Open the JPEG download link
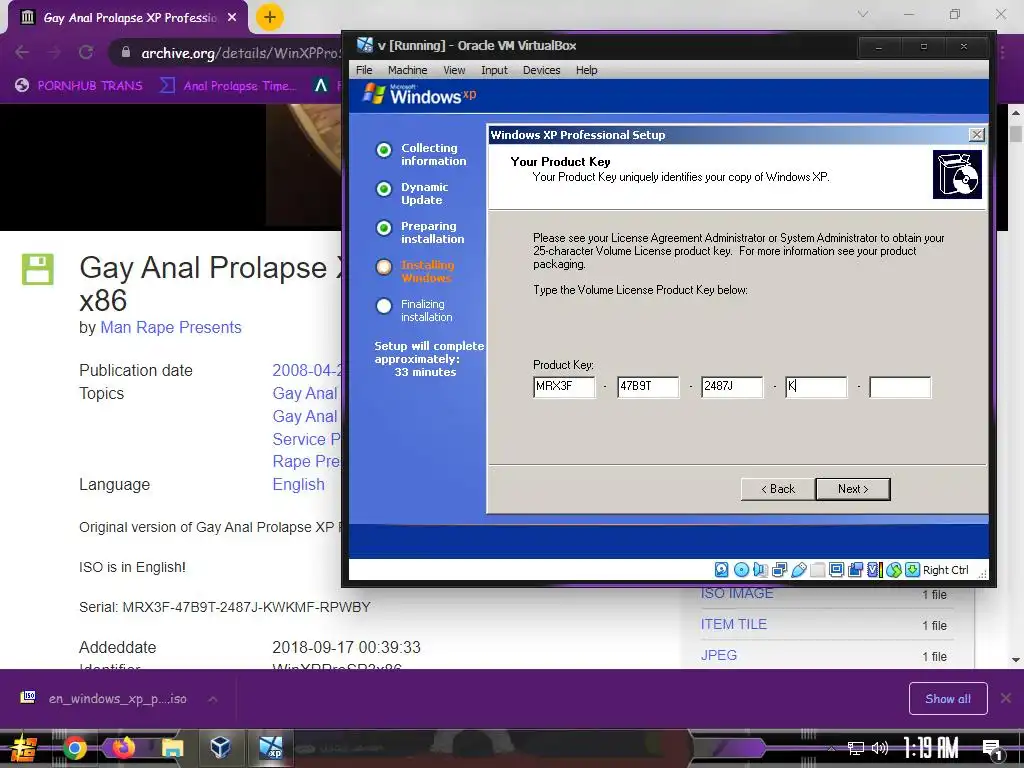This screenshot has width=1024, height=768. 718,655
